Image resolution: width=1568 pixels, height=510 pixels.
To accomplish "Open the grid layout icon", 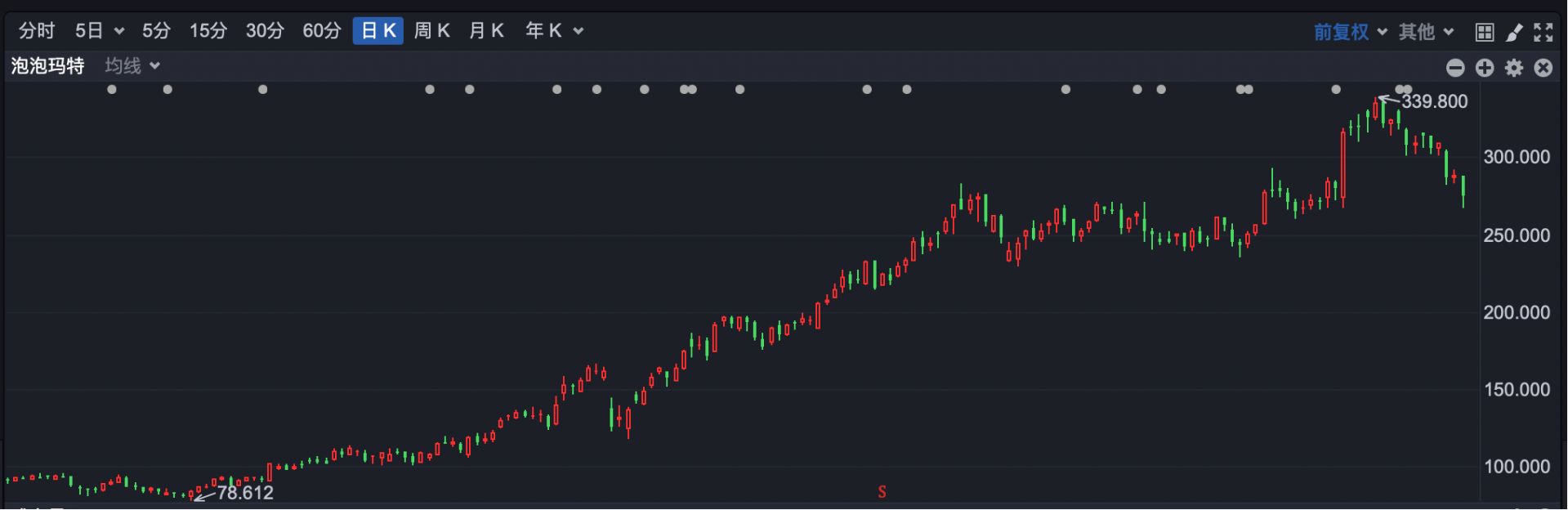I will click(1484, 32).
